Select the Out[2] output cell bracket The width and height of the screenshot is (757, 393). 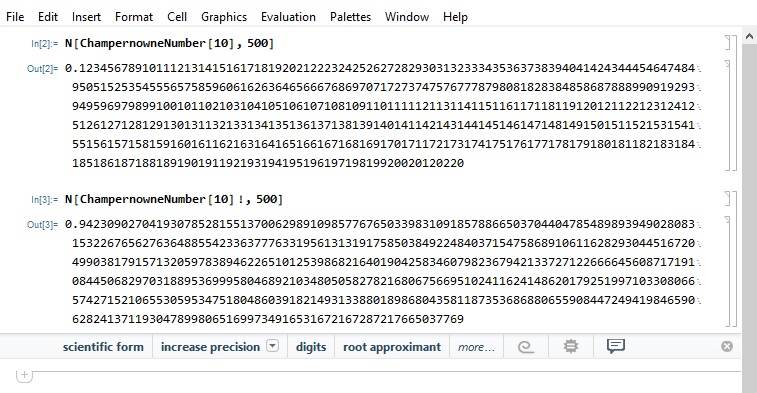[728, 115]
